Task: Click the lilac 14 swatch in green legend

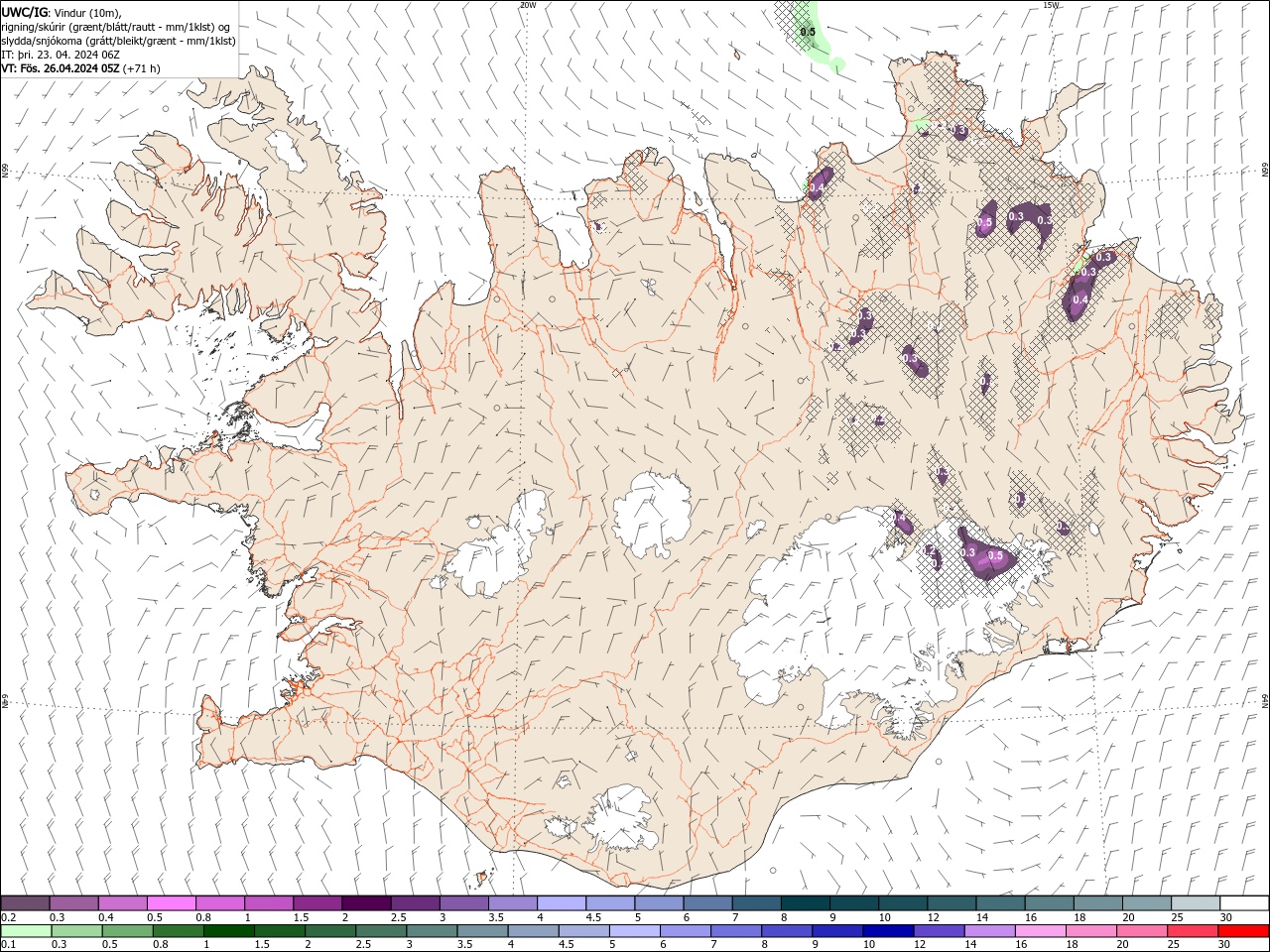Action: point(989,931)
